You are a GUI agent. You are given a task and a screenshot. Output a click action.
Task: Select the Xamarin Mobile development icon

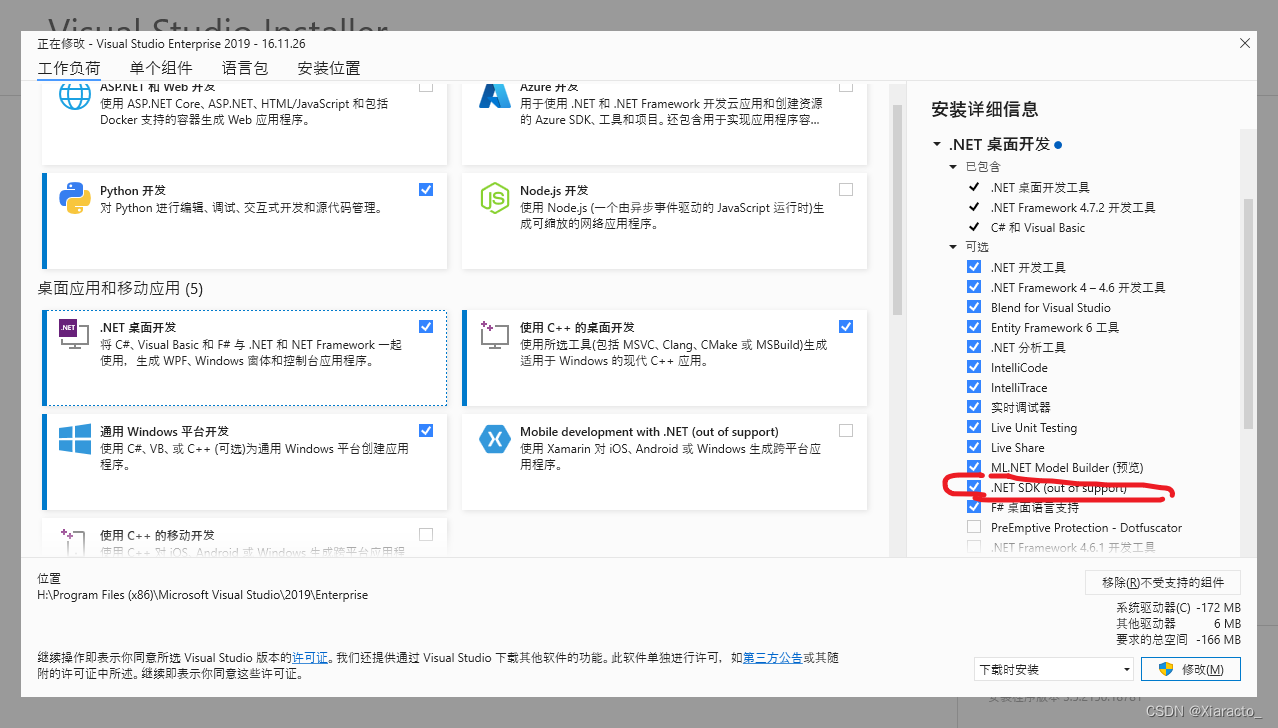click(x=494, y=440)
